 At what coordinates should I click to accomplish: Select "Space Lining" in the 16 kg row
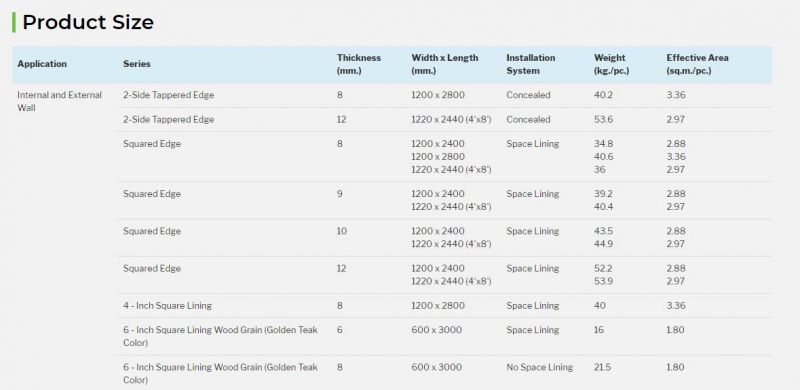pyautogui.click(x=533, y=330)
